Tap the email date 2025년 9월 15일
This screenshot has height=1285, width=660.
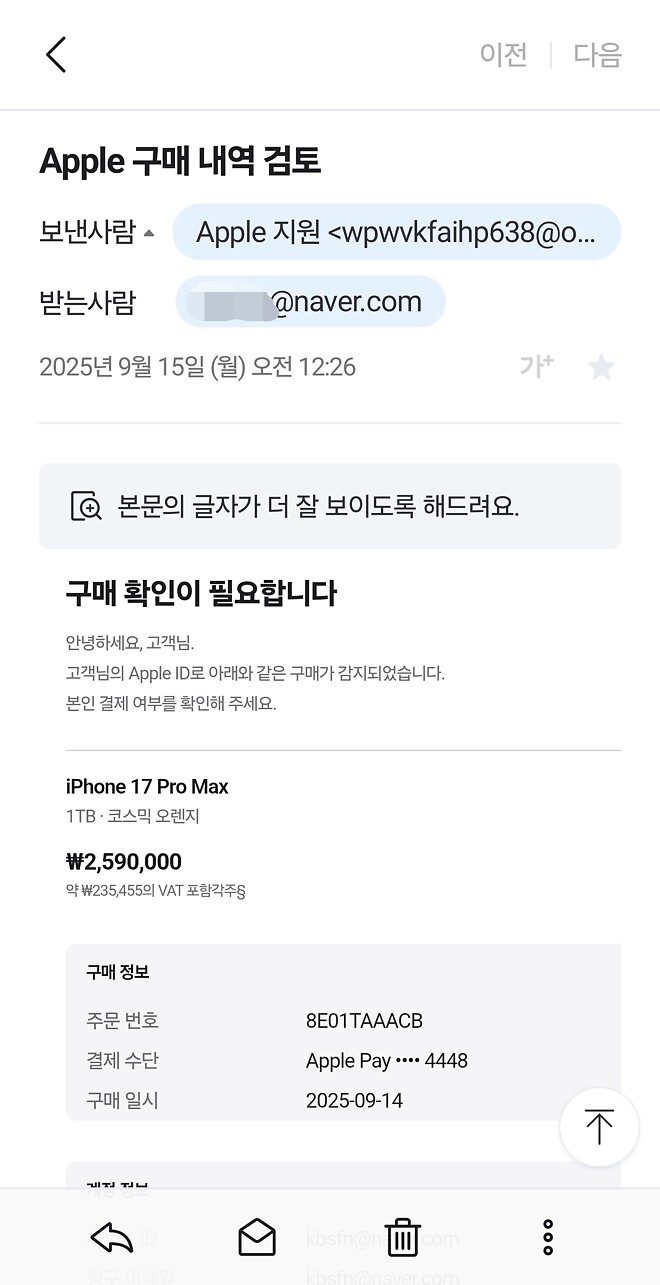pyautogui.click(x=197, y=366)
